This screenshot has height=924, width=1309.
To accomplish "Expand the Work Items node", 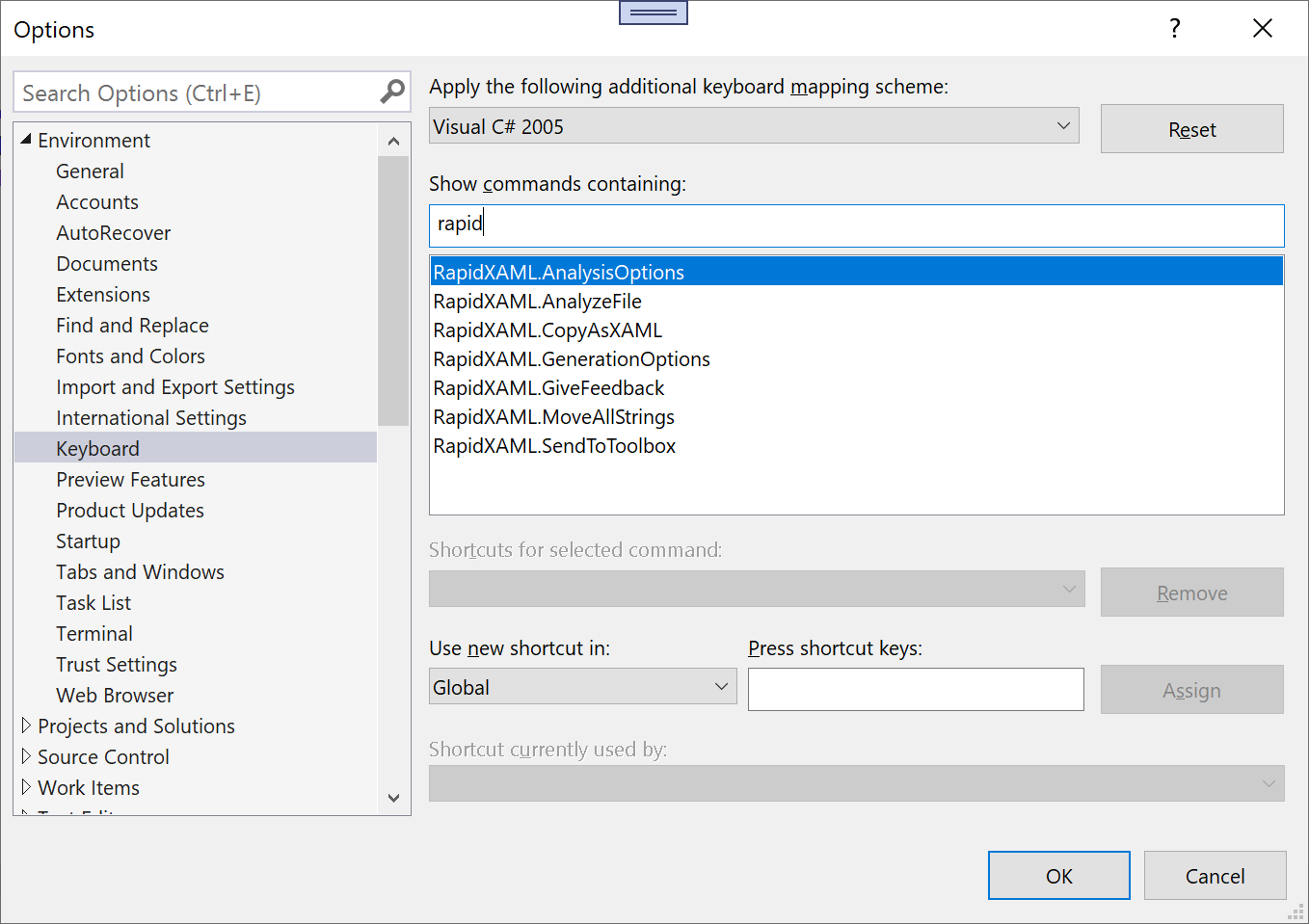I will click(x=26, y=787).
